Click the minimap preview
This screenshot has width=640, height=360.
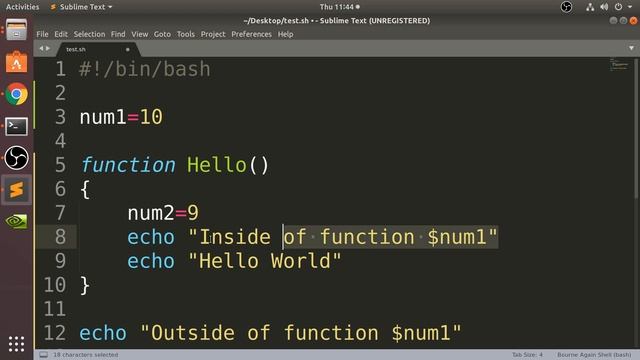pos(619,64)
